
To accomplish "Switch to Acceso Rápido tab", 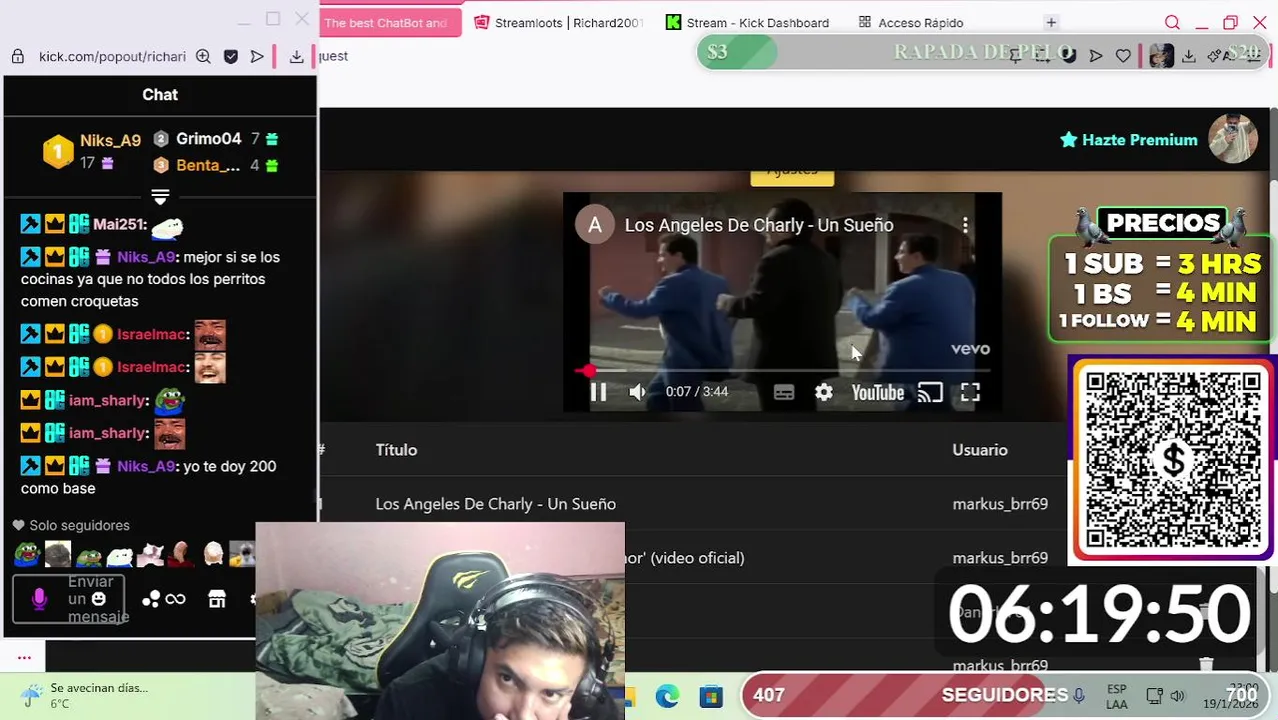I will [x=910, y=22].
